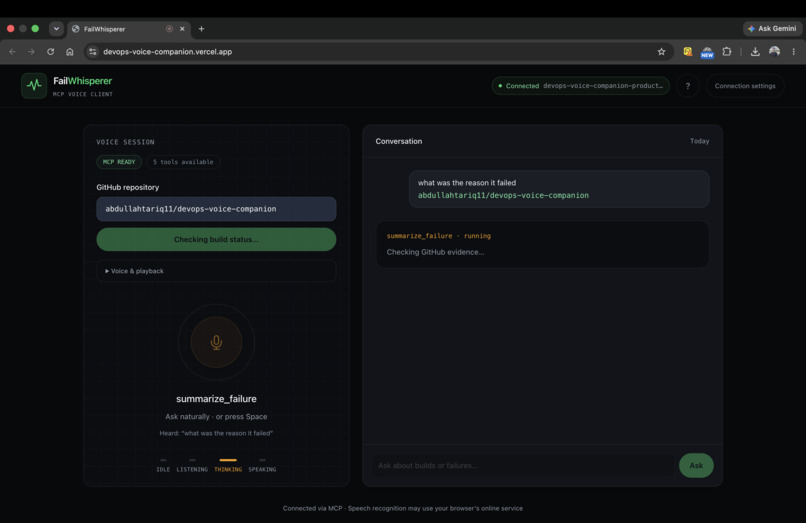Click the recording indicator in FailWhisperer tab

pyautogui.click(x=169, y=29)
